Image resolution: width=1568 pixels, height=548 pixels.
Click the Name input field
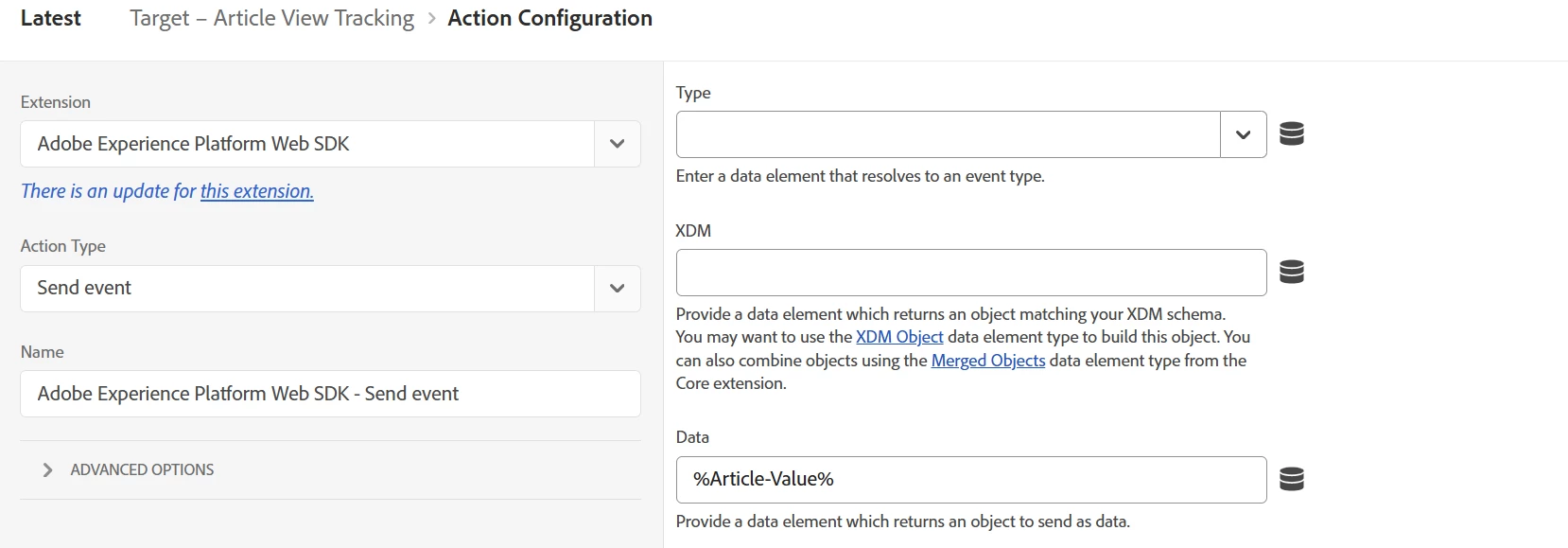330,394
